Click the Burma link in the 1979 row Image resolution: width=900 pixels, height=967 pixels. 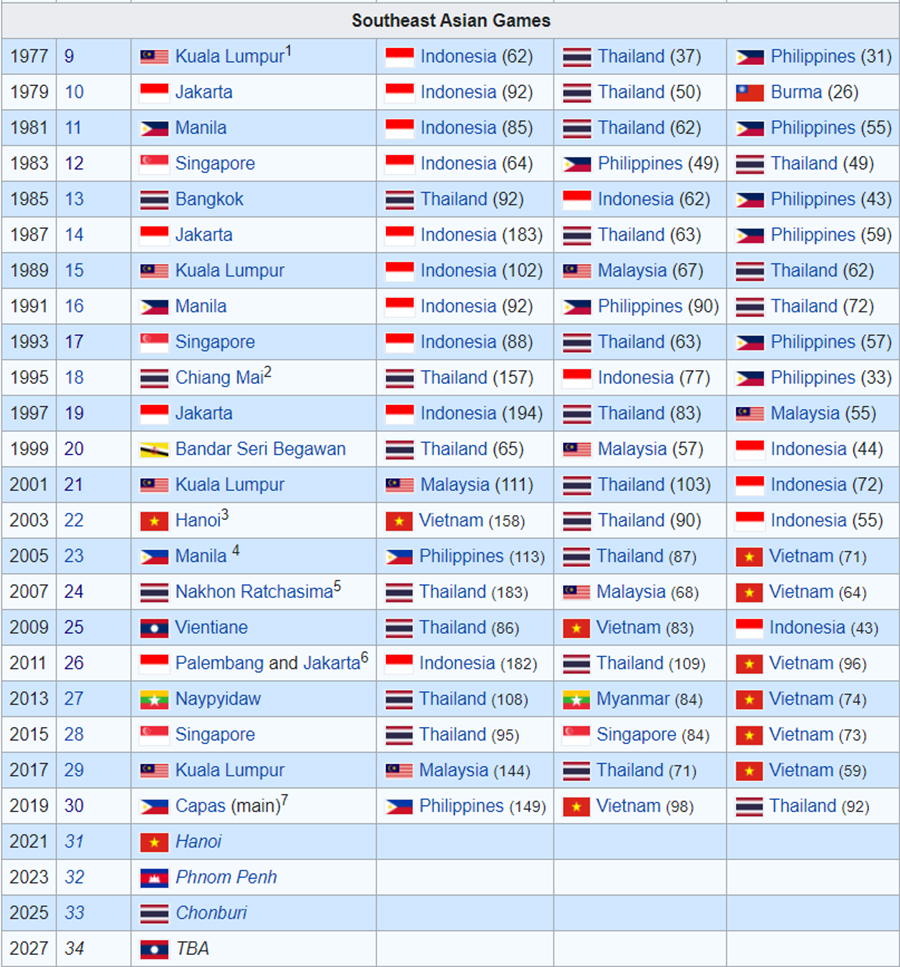pos(796,93)
